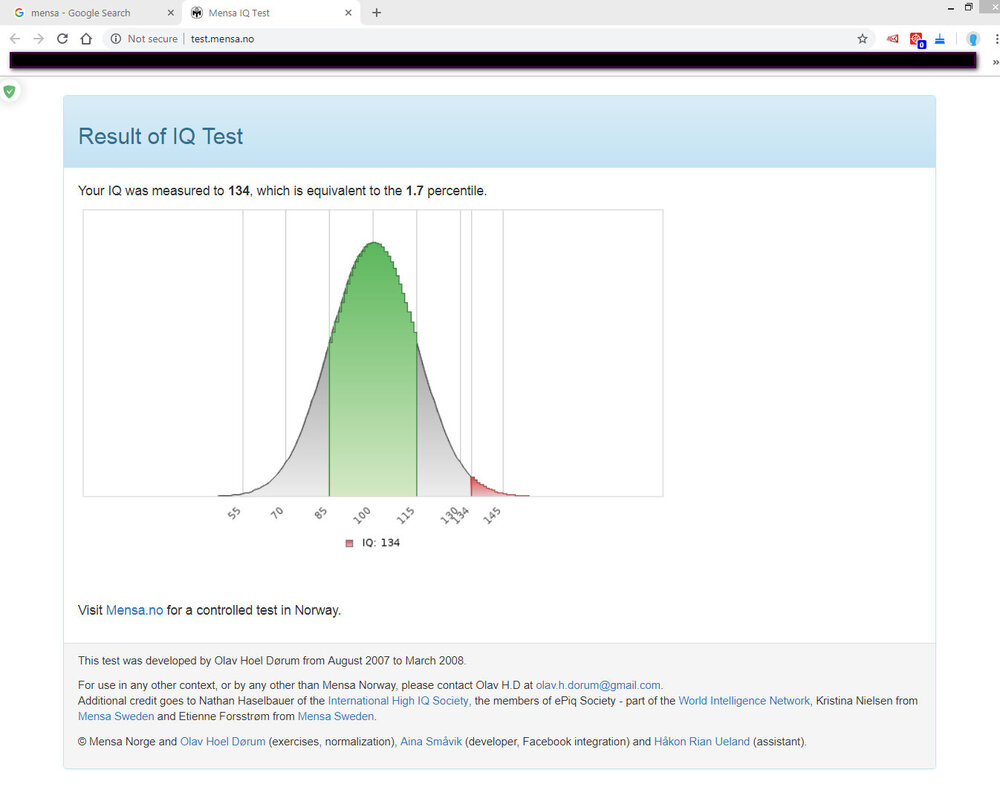Screen dimensions: 1000x804
Task: Expand the bookmarks overflow chevron
Action: pos(995,62)
